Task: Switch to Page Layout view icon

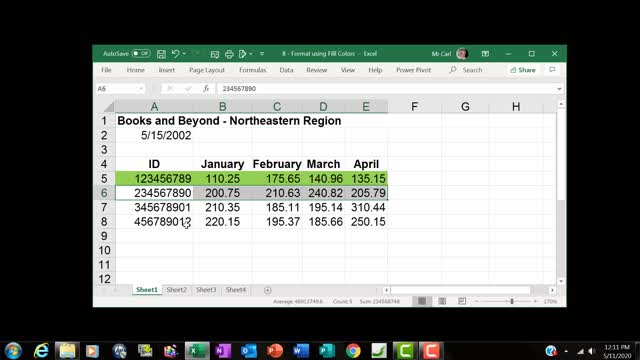Action: pyautogui.click(x=442, y=301)
